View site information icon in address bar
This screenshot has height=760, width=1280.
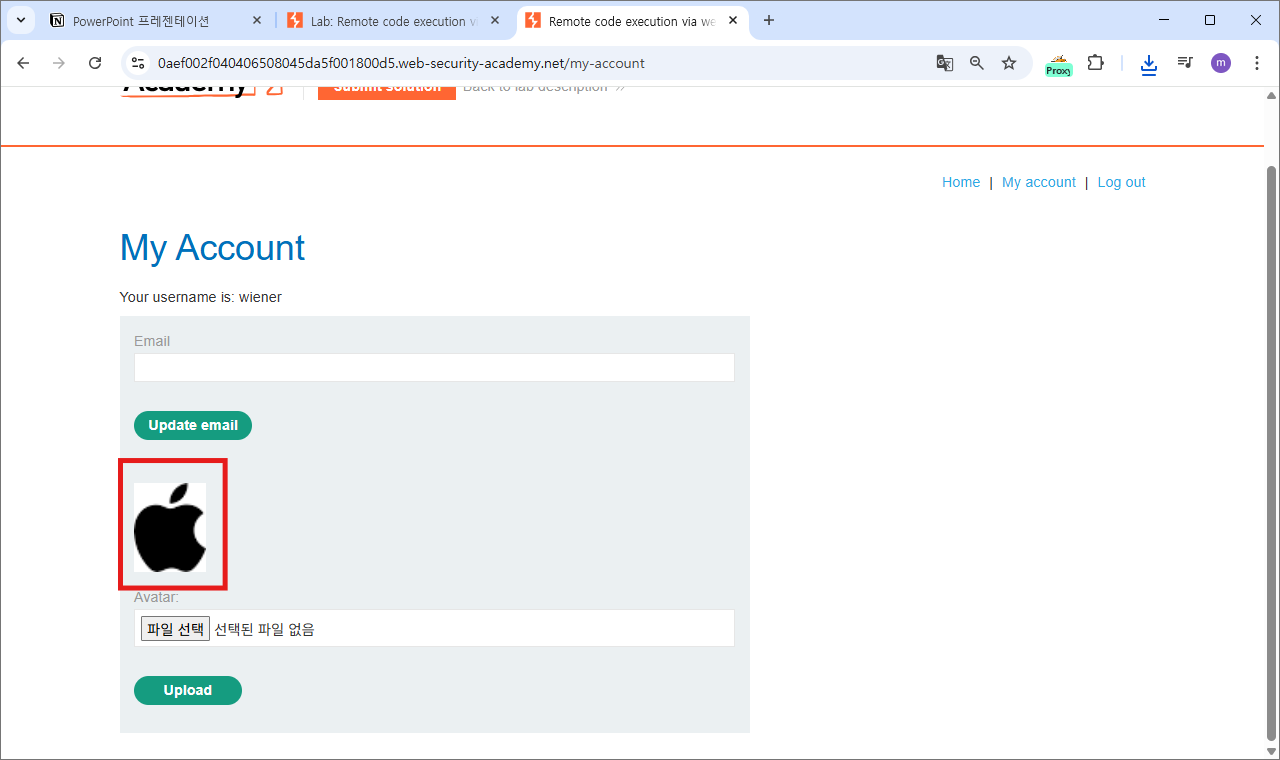tap(139, 63)
